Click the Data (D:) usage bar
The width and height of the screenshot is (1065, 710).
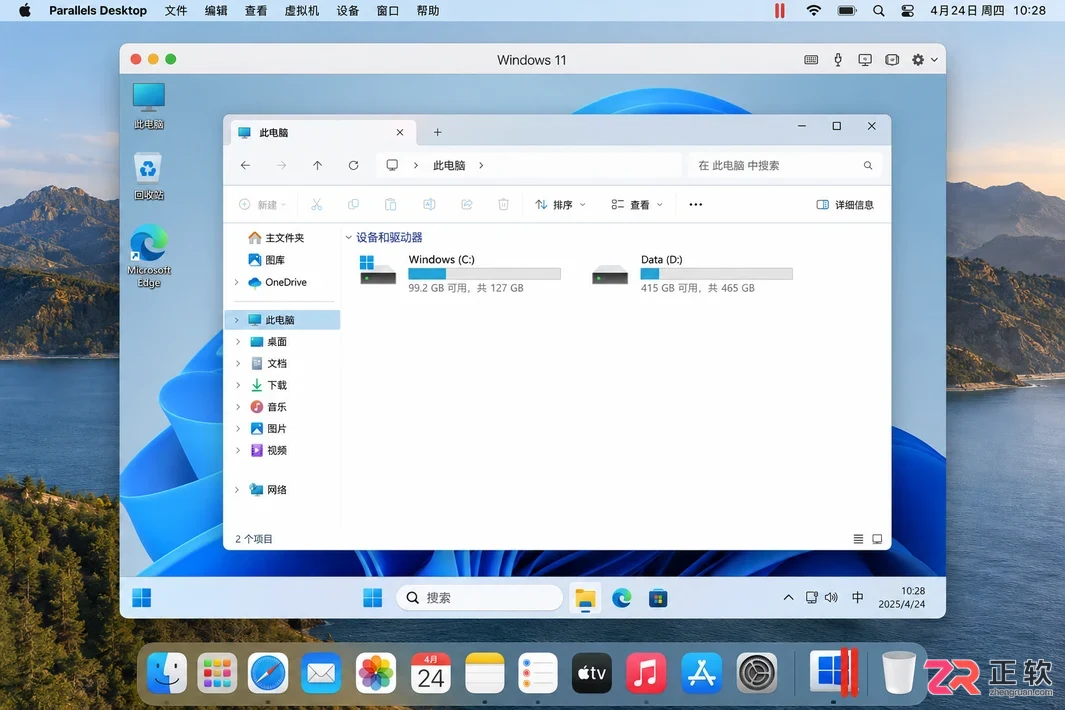(717, 274)
